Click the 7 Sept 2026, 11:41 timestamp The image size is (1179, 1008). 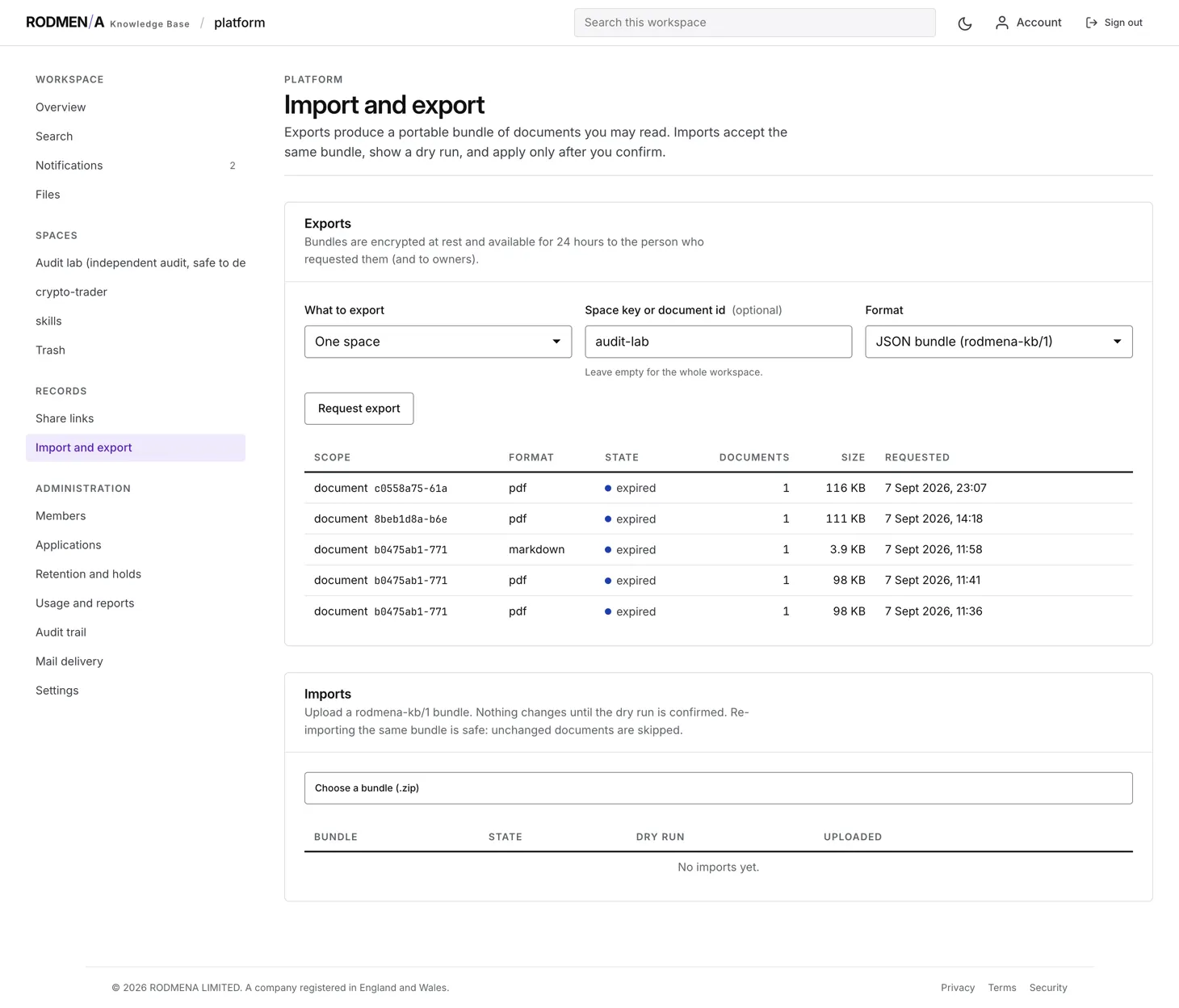(x=933, y=580)
